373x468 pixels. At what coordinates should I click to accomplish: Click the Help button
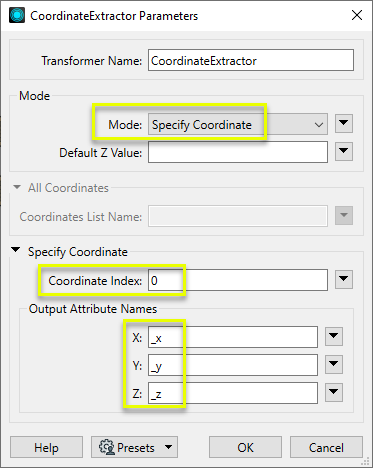coord(46,447)
